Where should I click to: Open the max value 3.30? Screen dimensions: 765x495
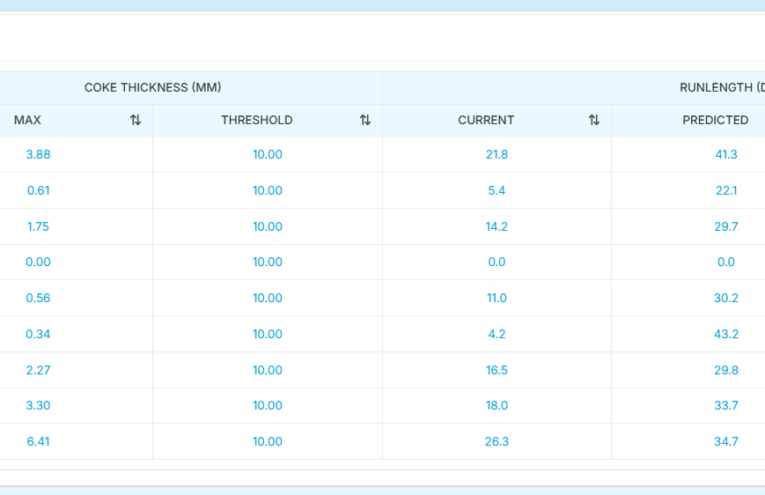click(38, 405)
